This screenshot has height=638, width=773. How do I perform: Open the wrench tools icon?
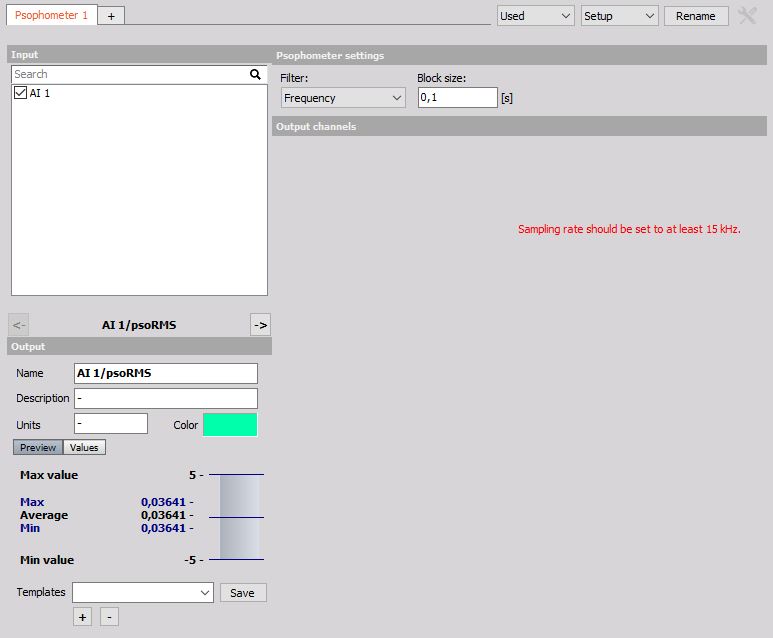click(747, 16)
